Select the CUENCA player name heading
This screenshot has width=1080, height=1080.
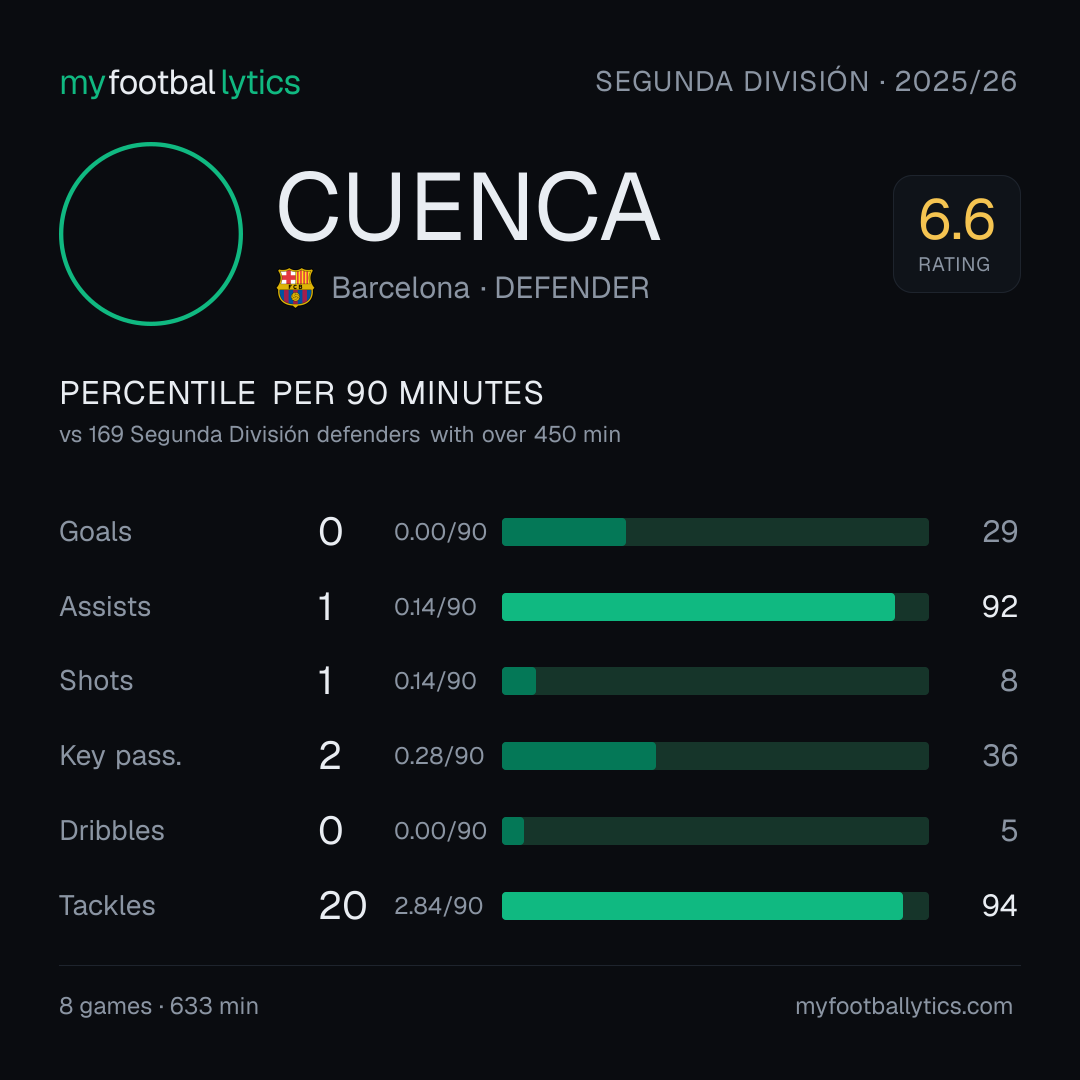click(x=468, y=207)
